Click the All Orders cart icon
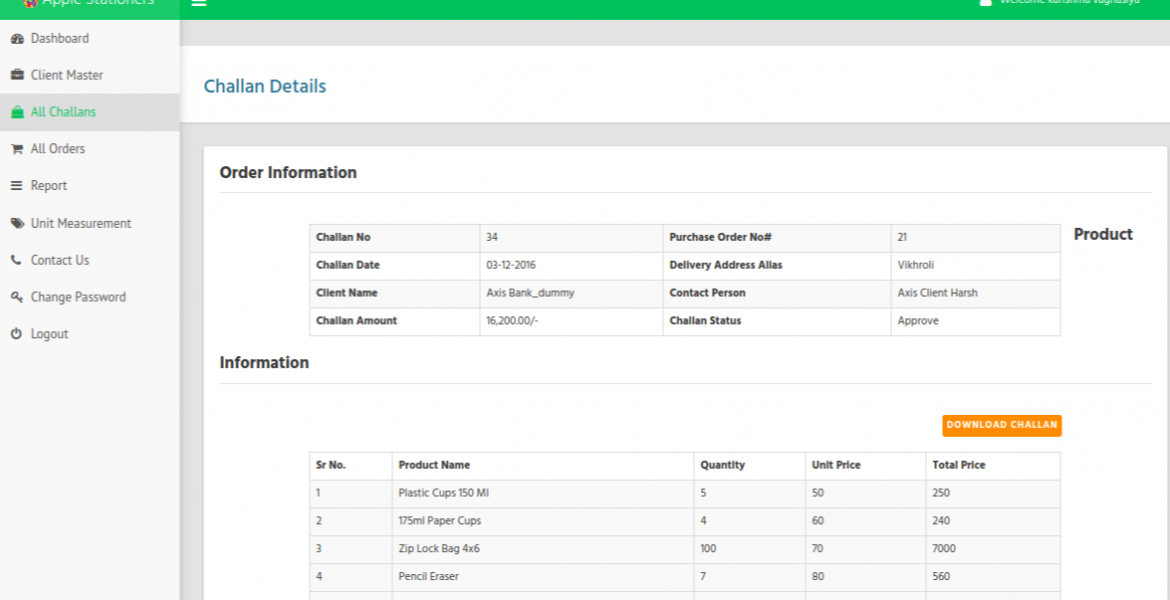The height and width of the screenshot is (600, 1170). click(16, 149)
